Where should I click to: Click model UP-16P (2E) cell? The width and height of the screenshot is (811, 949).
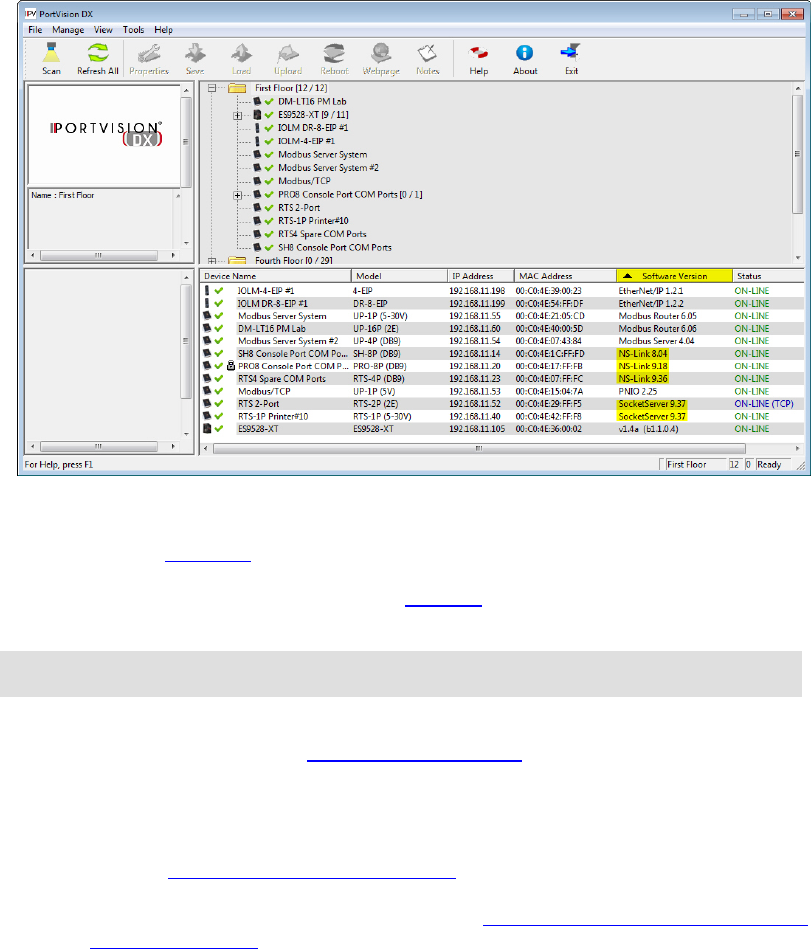(x=376, y=329)
